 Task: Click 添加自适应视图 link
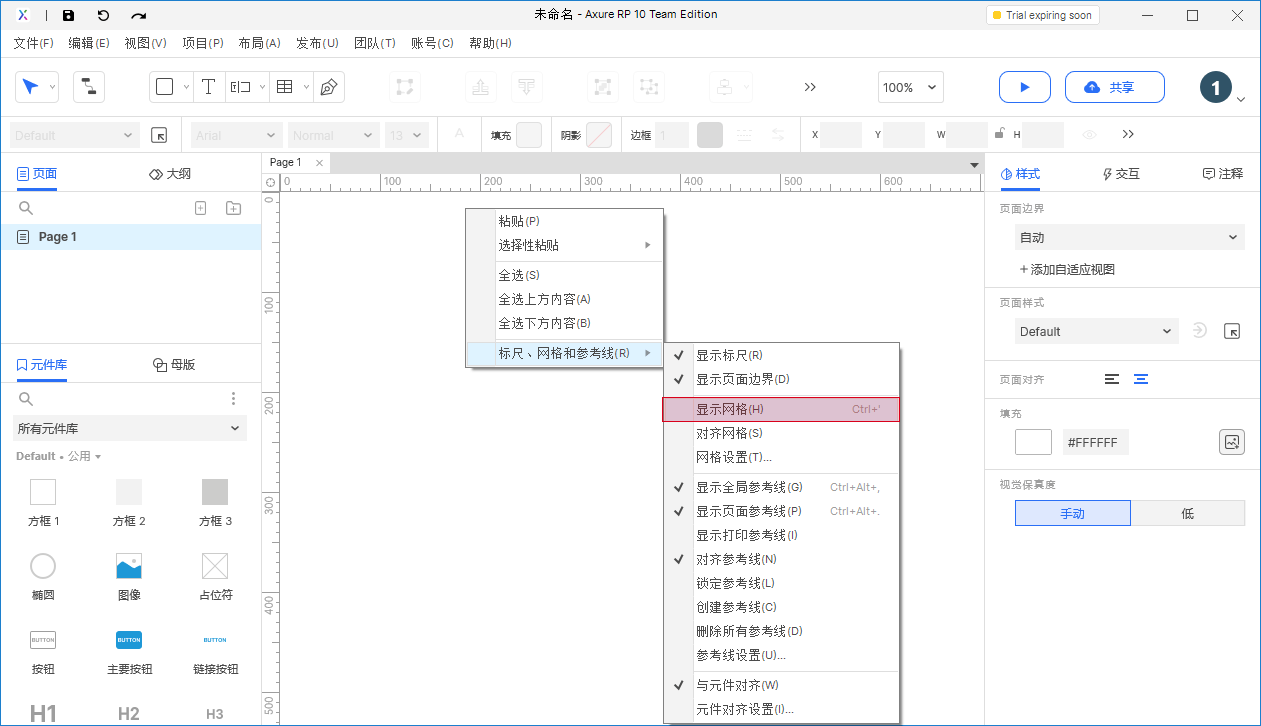point(1067,269)
